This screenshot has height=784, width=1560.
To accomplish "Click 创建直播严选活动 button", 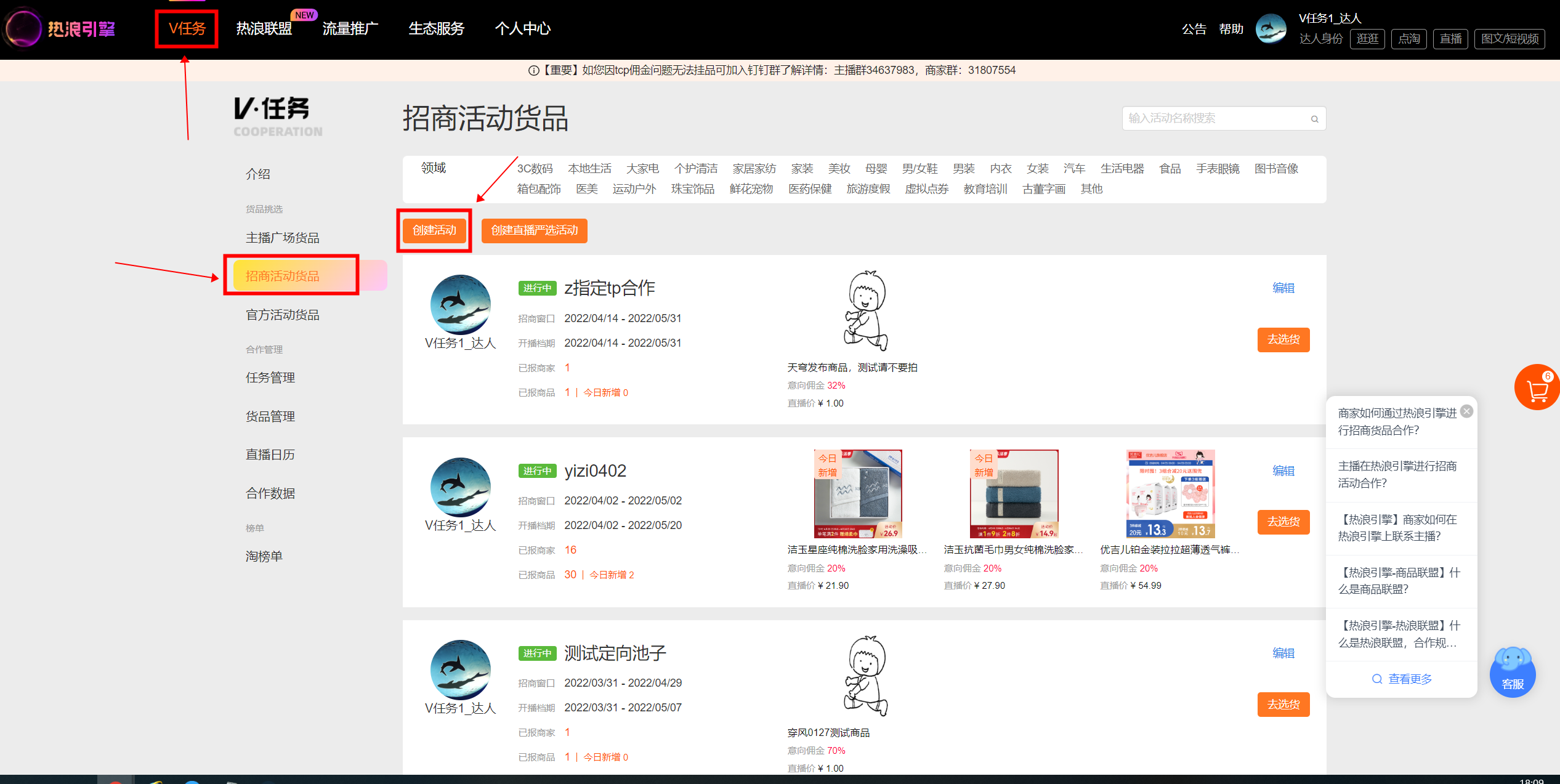I will [x=534, y=230].
